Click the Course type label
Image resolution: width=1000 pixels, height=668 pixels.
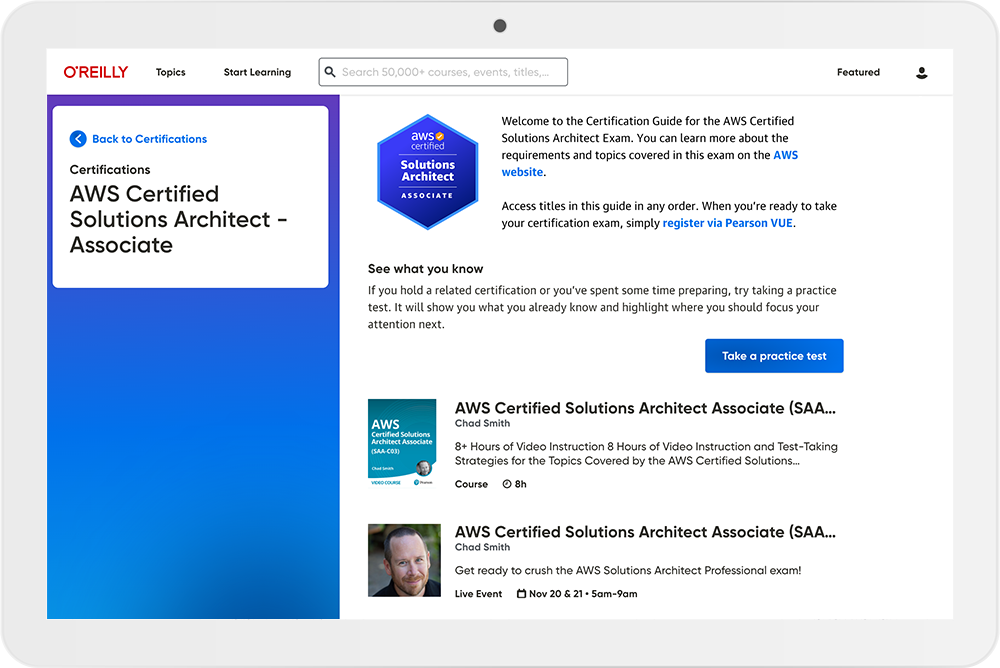coord(471,484)
